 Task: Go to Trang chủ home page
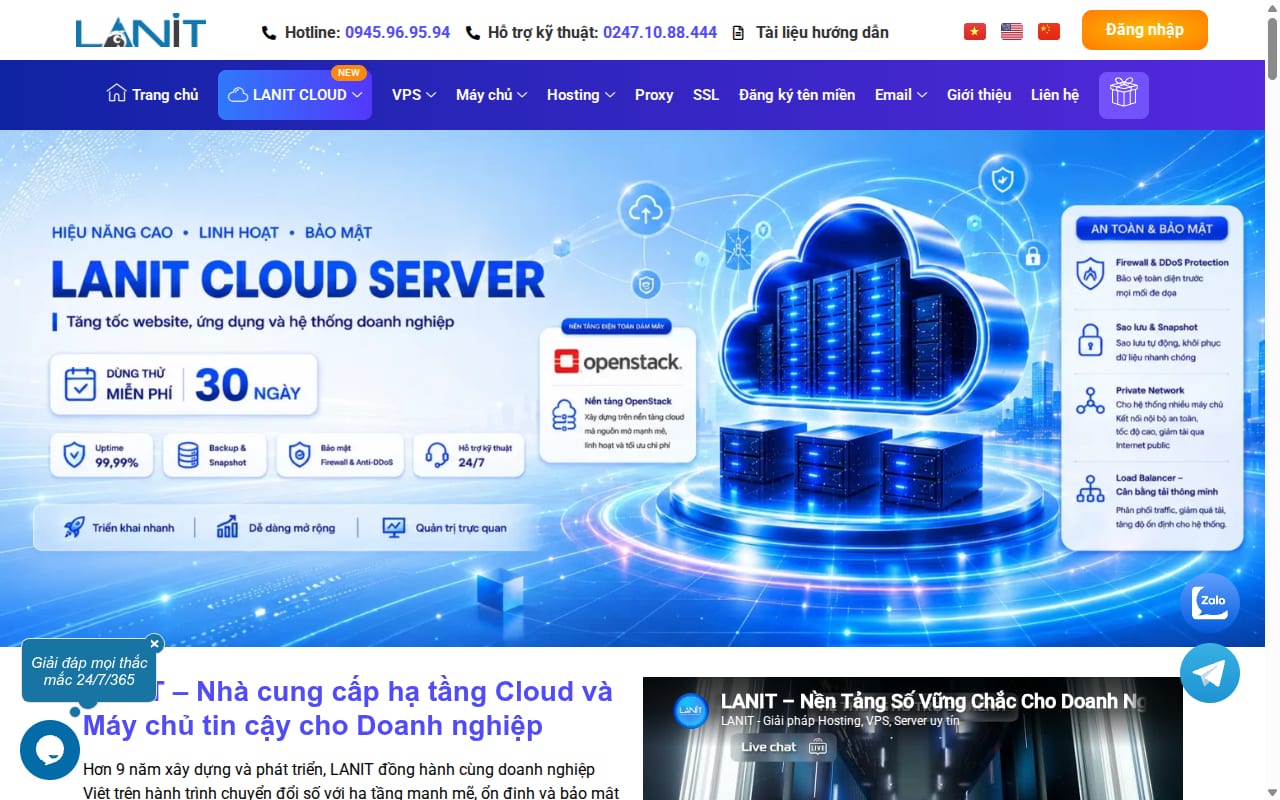point(153,95)
